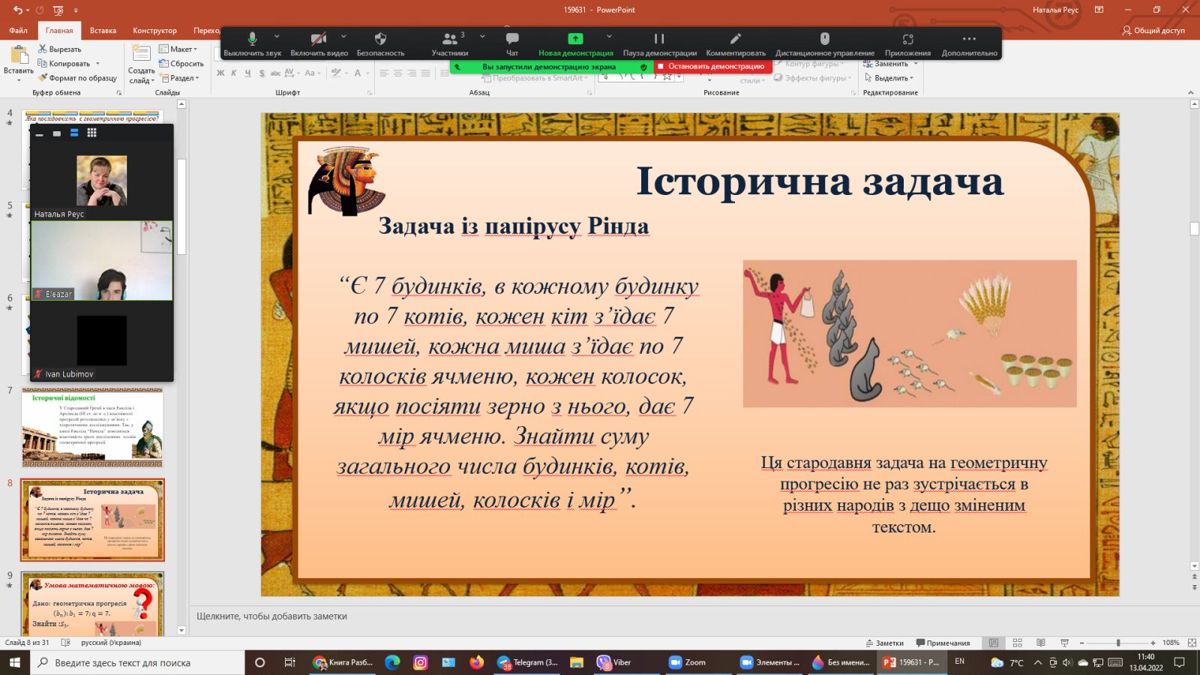Open Zoom Participants panel
Screen dimensions: 1200x675
(x=449, y=40)
